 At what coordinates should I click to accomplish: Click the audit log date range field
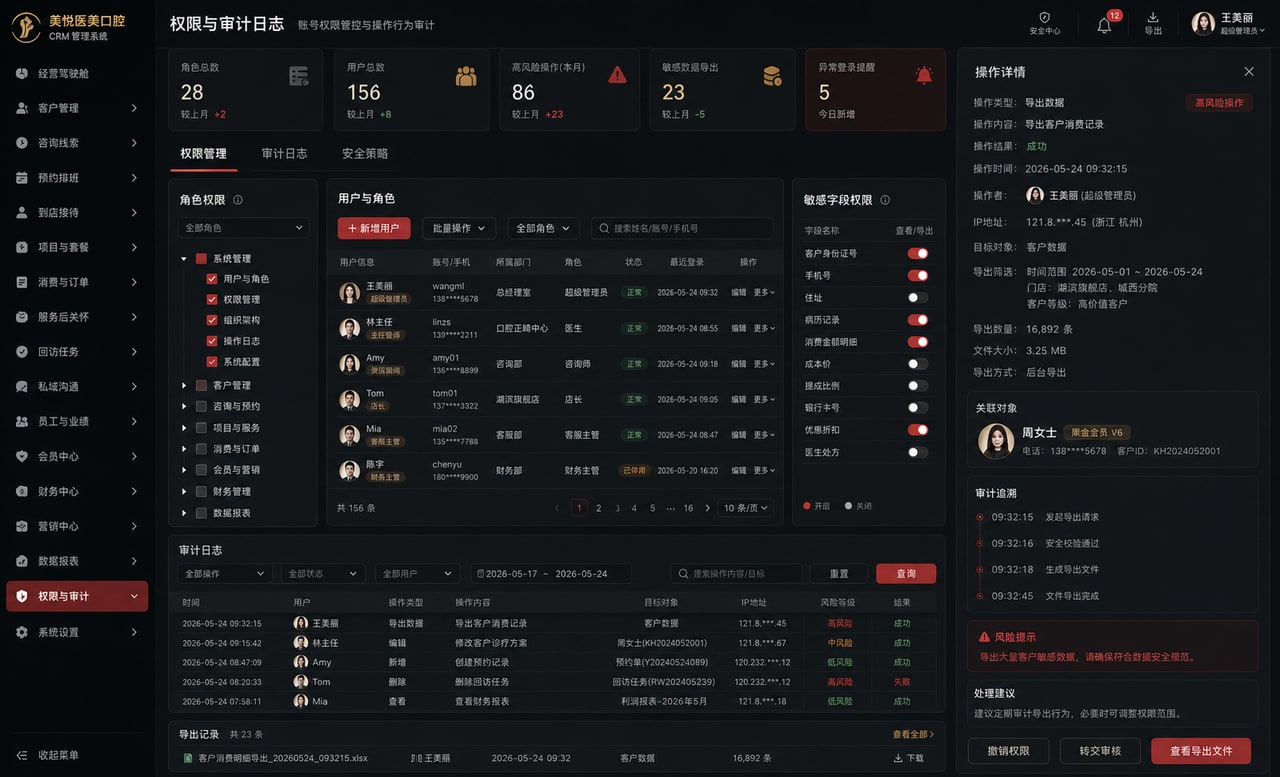551,573
